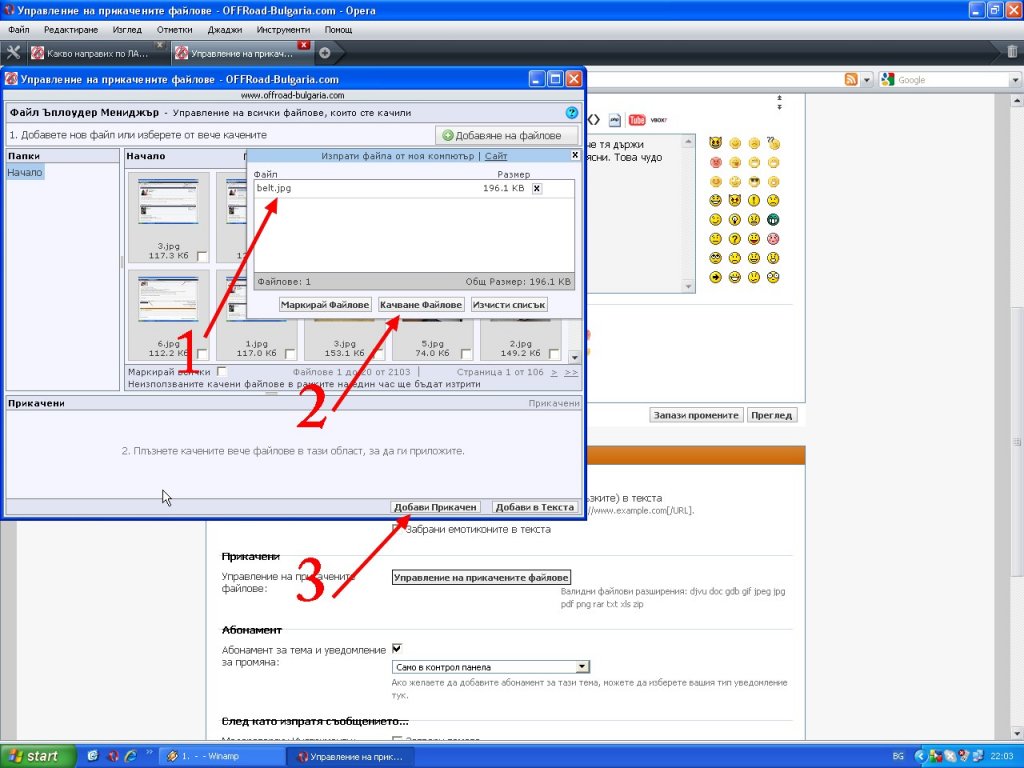Viewport: 1024px width, 768px height.
Task: Expand the Google search field history arrow
Action: [1016, 80]
